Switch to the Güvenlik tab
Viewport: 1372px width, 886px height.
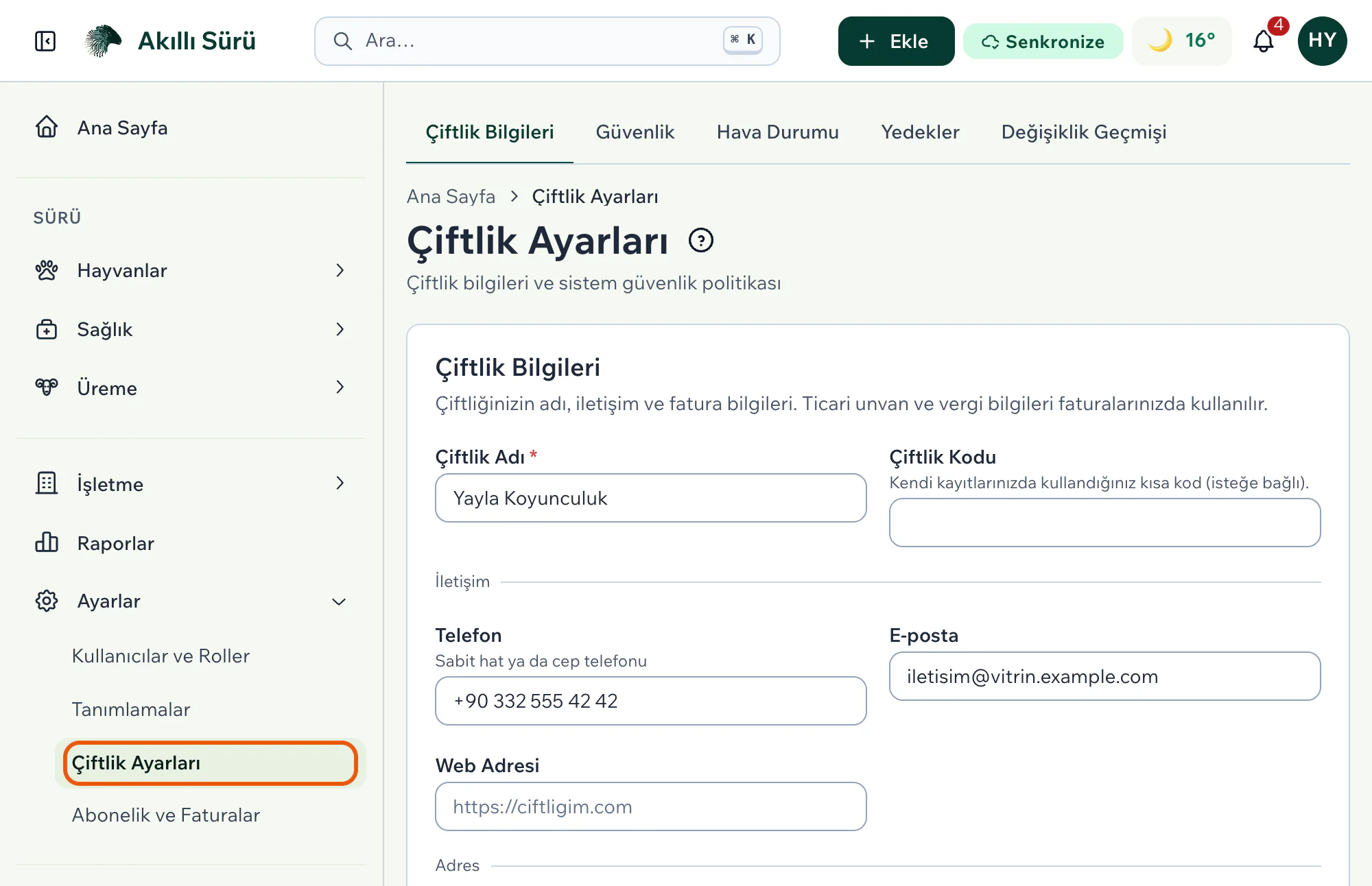pos(635,132)
